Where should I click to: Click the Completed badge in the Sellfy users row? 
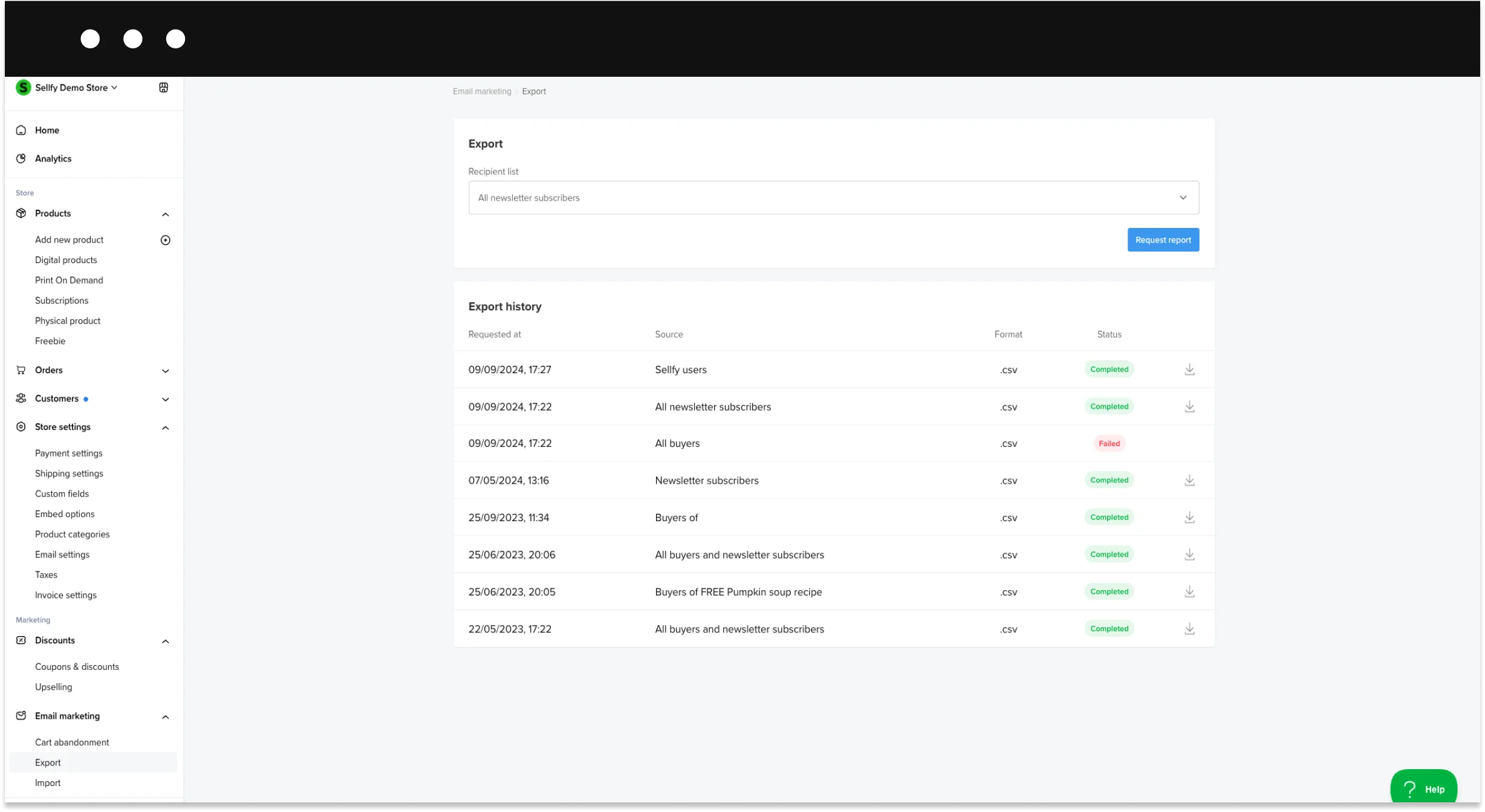1109,369
